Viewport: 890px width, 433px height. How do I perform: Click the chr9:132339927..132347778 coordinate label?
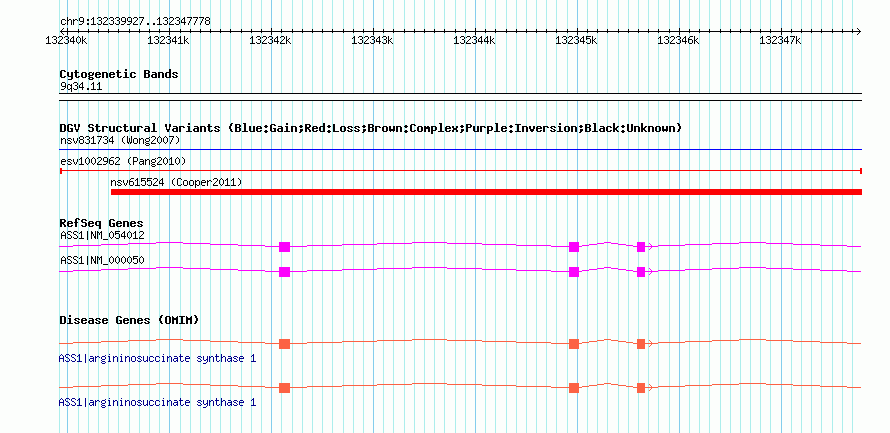(x=135, y=22)
